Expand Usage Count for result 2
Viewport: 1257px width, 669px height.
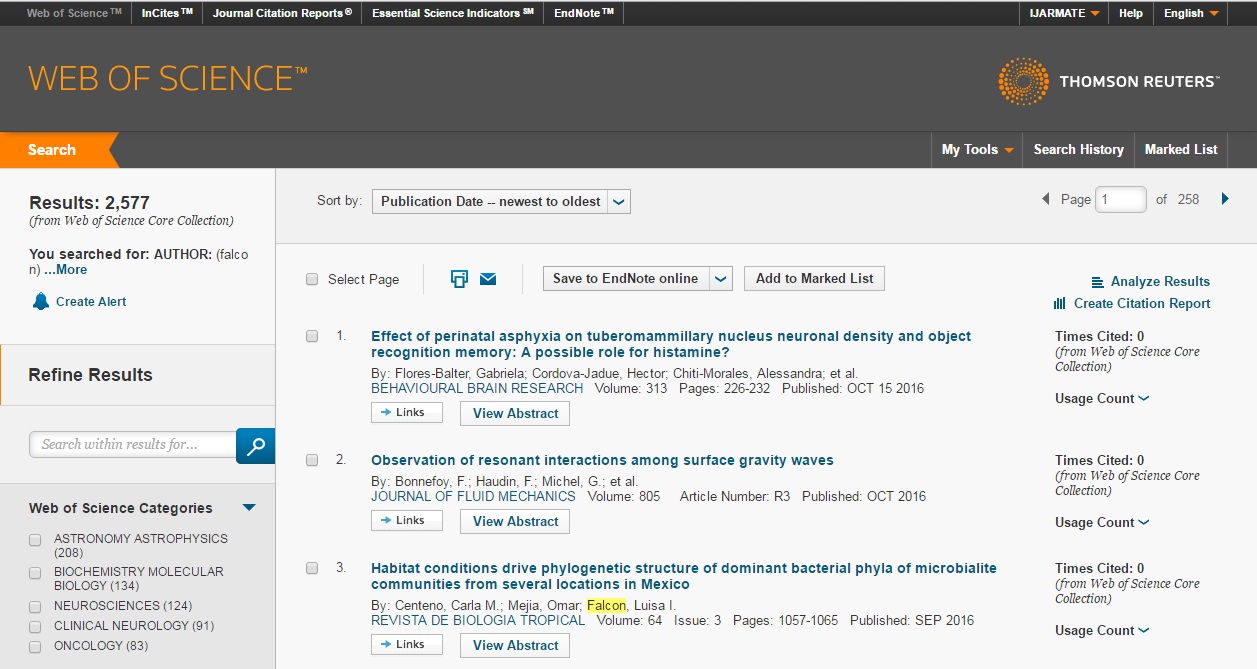click(1102, 522)
